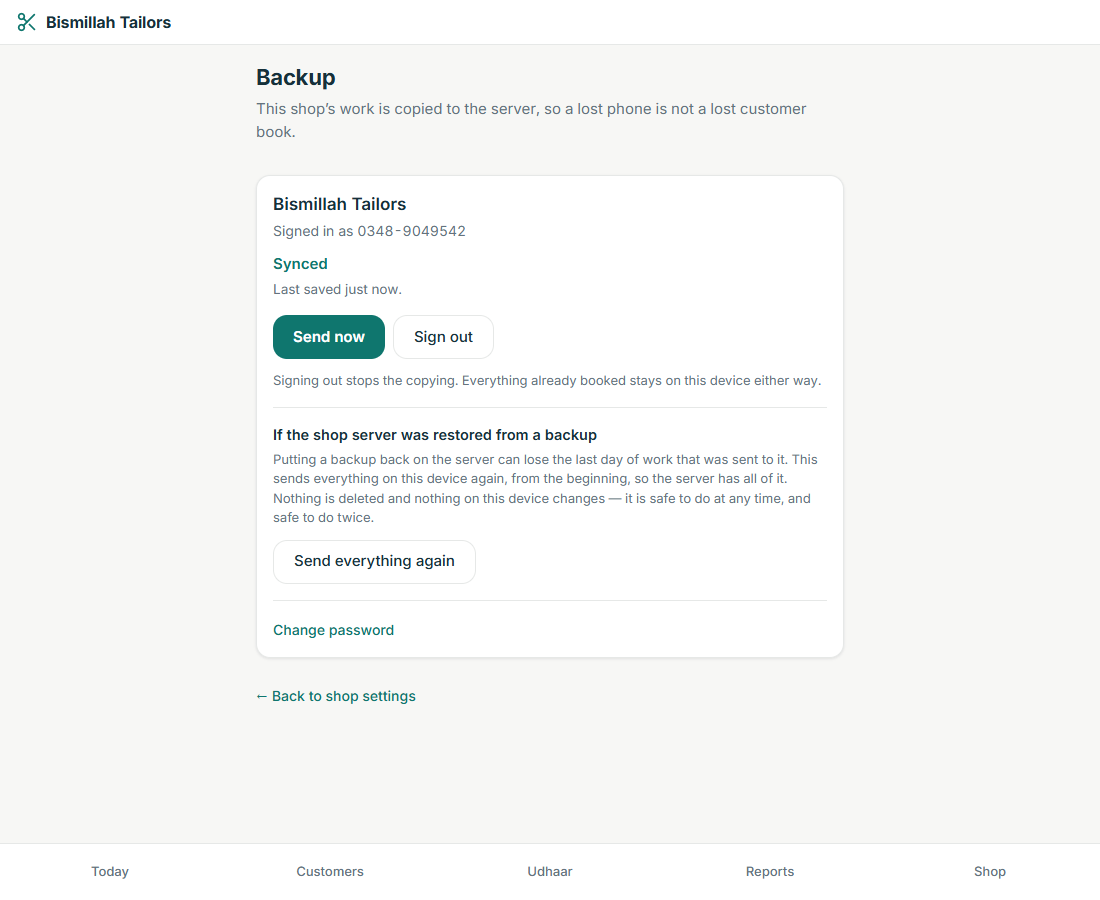
Task: Click the Synced status text
Action: pyautogui.click(x=300, y=264)
